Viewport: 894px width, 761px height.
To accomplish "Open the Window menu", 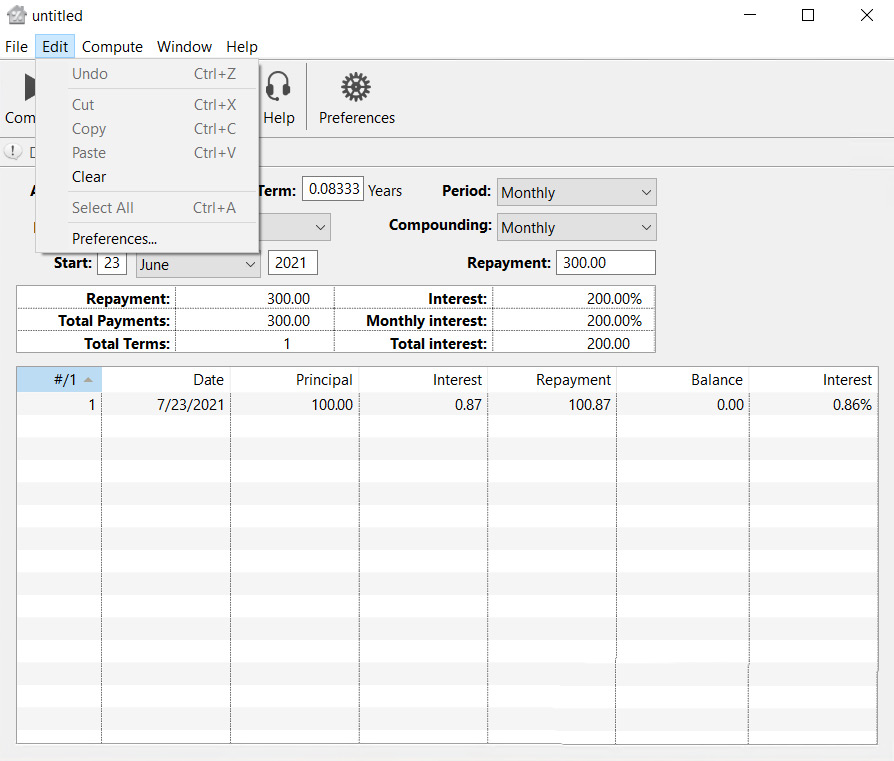I will pyautogui.click(x=184, y=47).
